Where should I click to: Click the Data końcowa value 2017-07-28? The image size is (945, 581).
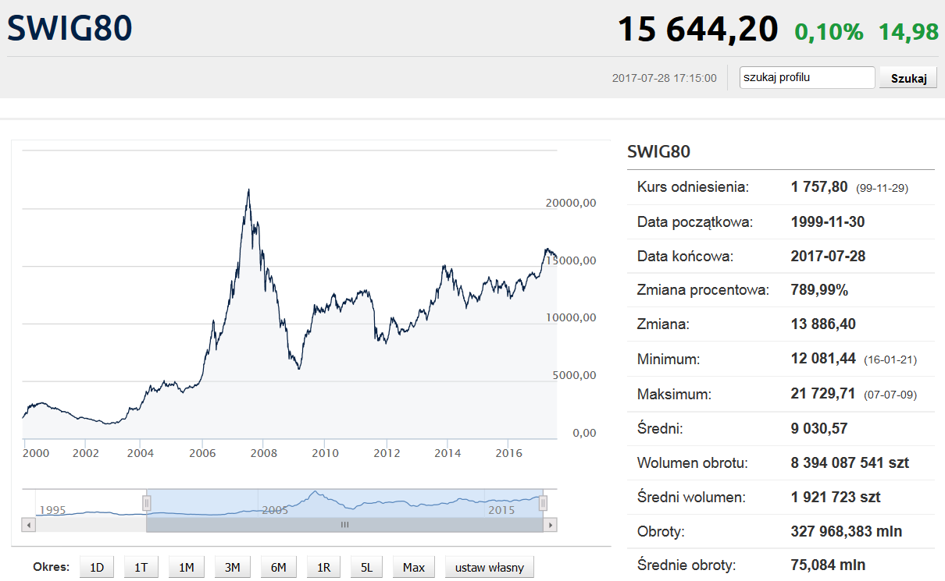(x=828, y=256)
